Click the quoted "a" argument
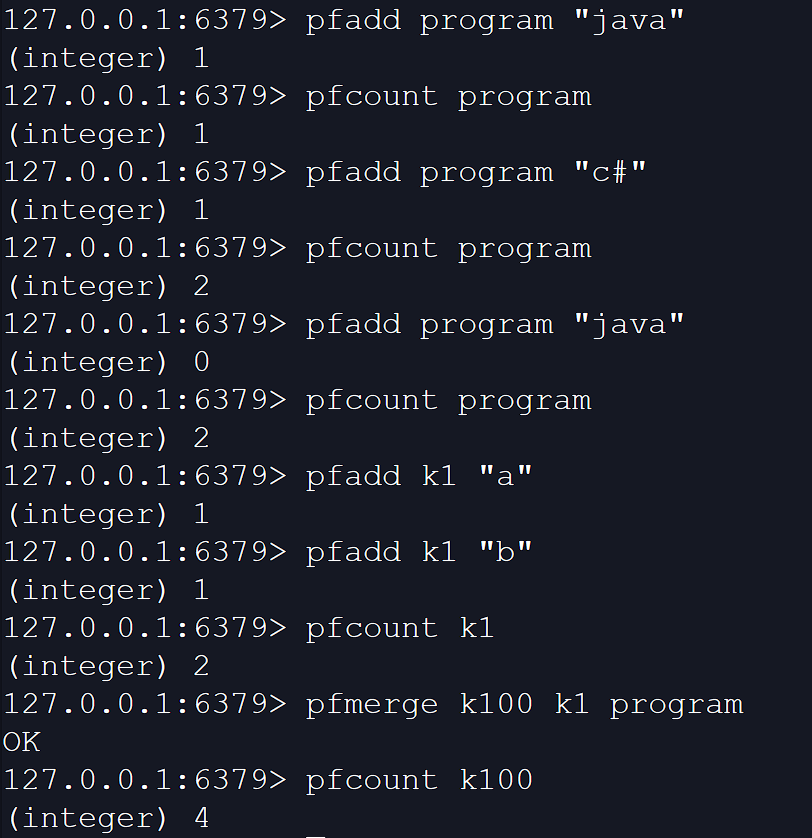 (505, 476)
